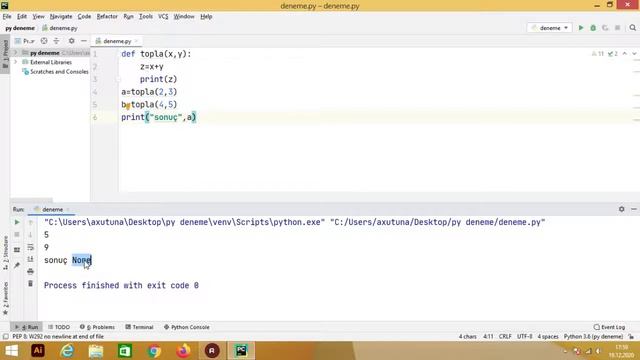Print output icon in Run panel

click(x=31, y=271)
